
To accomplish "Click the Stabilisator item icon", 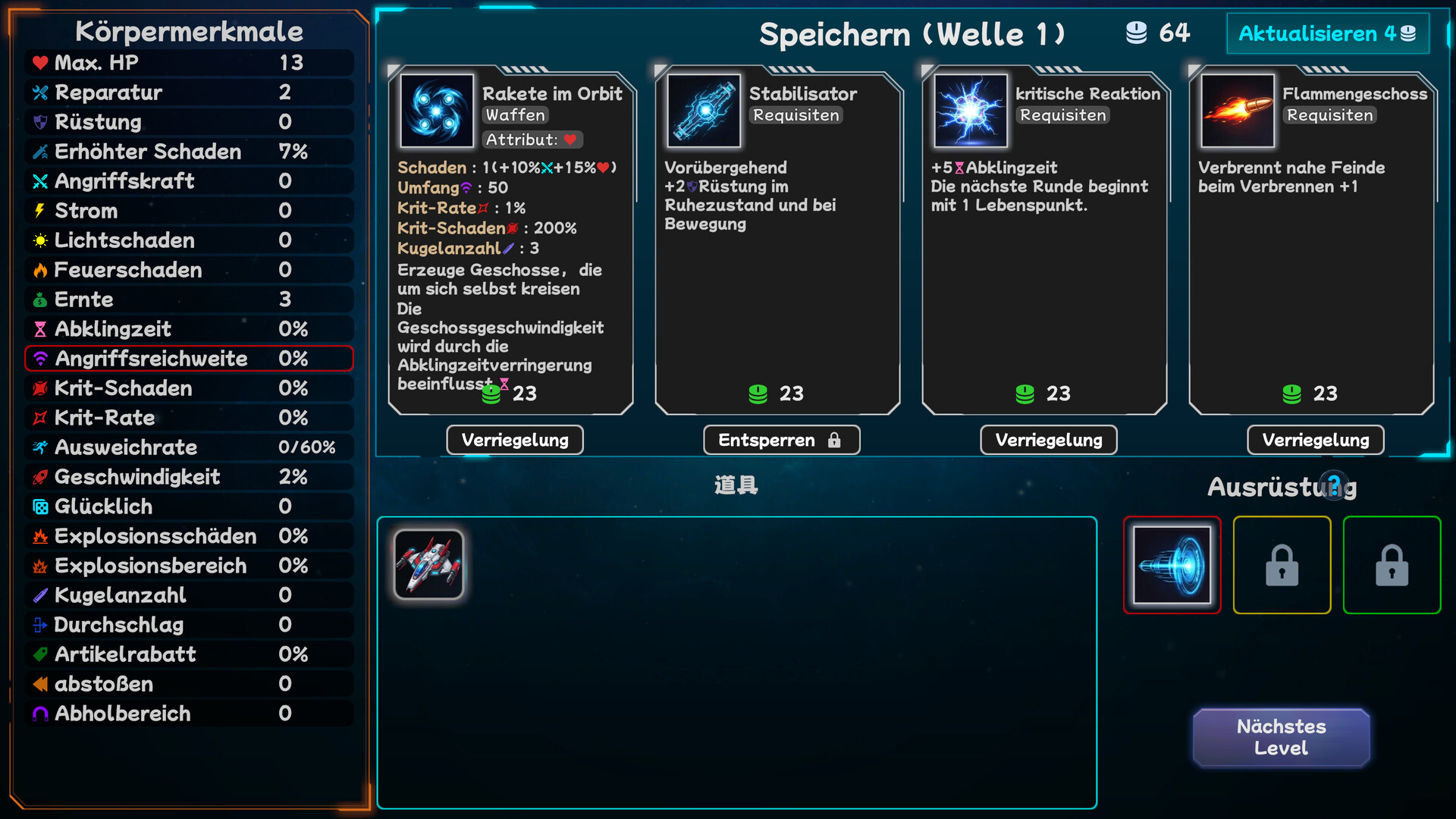I will pos(704,111).
